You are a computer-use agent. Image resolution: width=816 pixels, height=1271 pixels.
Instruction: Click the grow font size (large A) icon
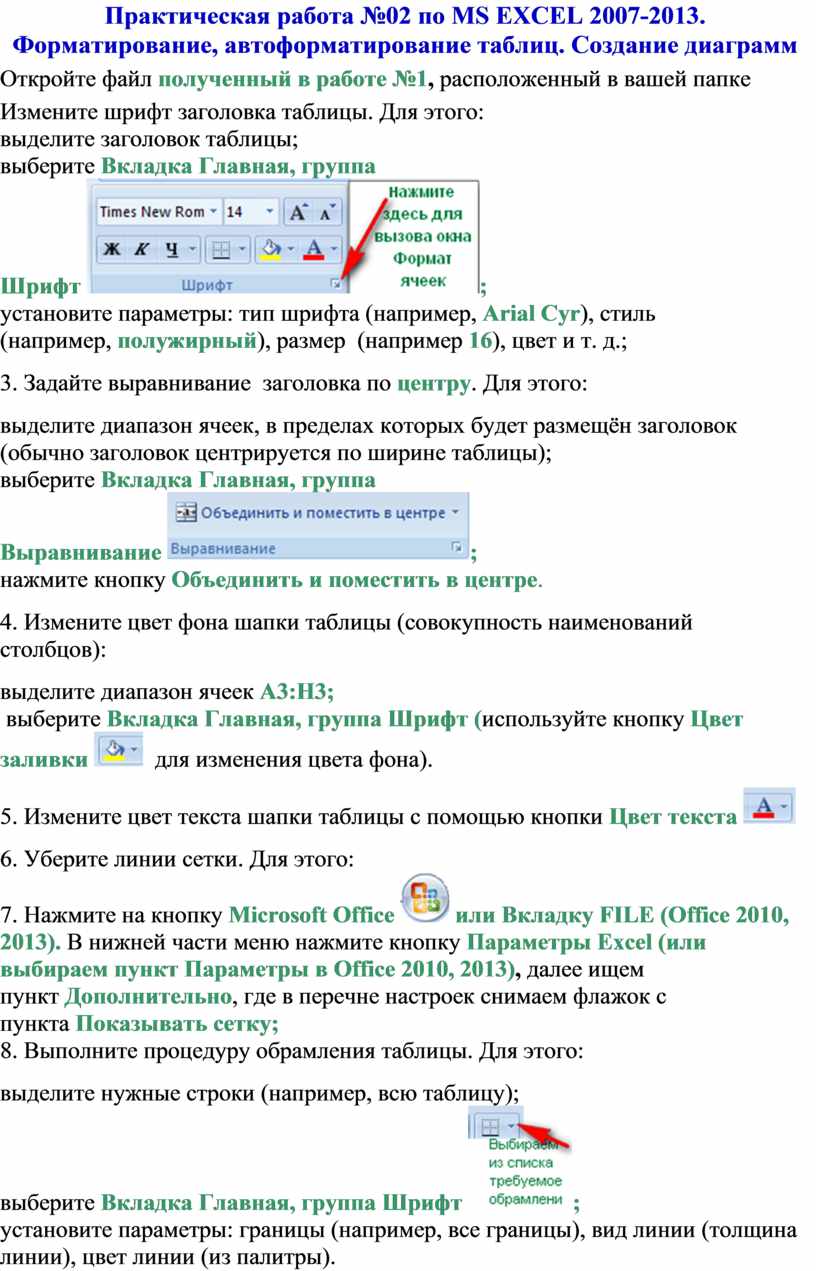pyautogui.click(x=299, y=212)
